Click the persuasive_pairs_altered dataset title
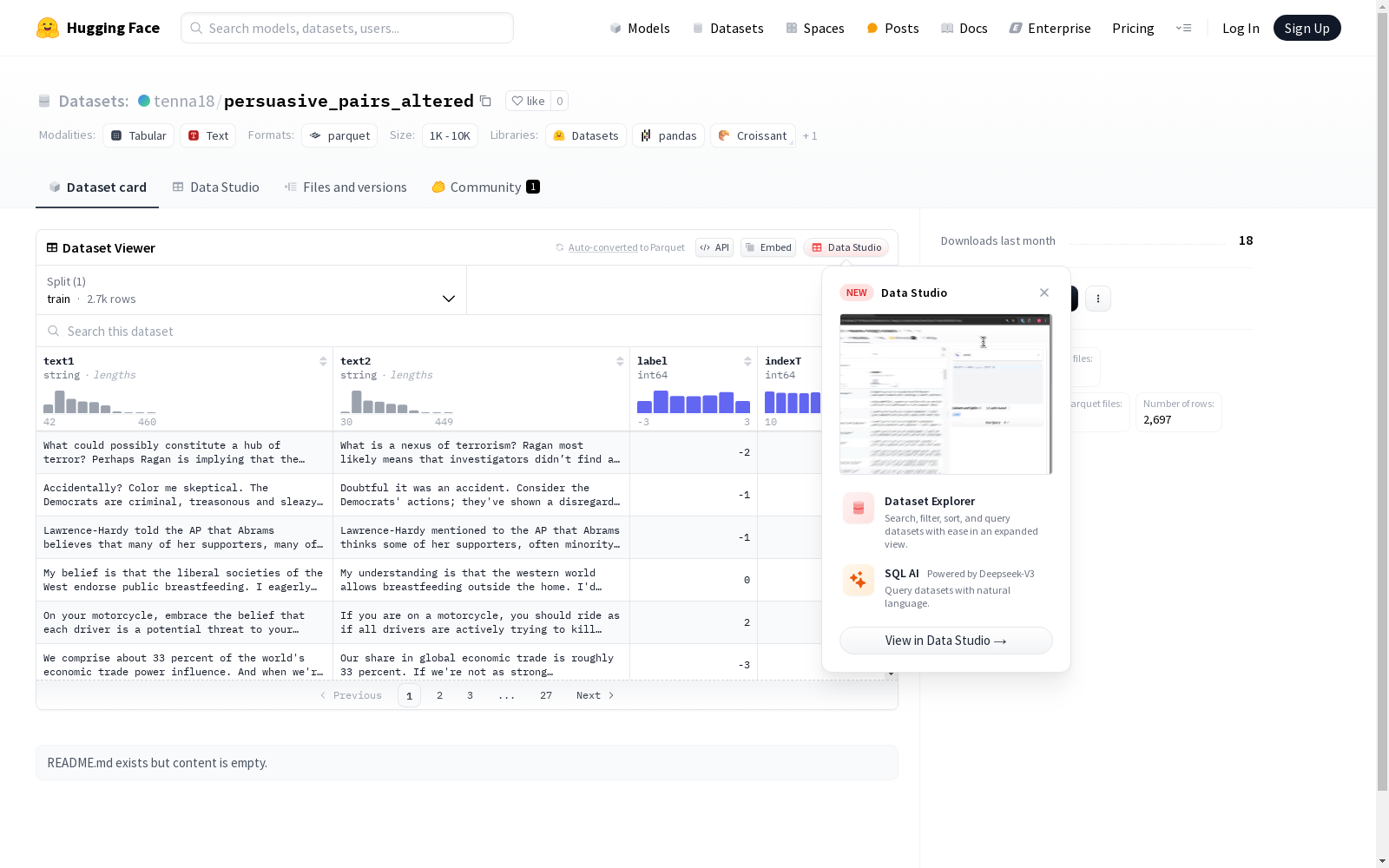 (x=349, y=101)
